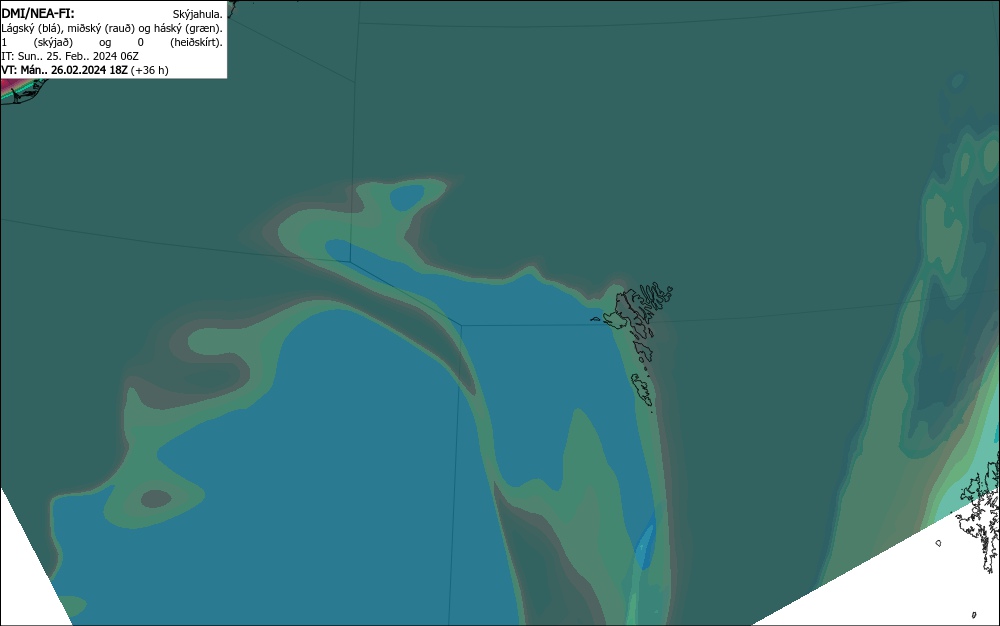The height and width of the screenshot is (626, 1000).
Task: Click the 'VT: Mán.. 26.02.2024 18Z' valid time
Action: click(64, 70)
